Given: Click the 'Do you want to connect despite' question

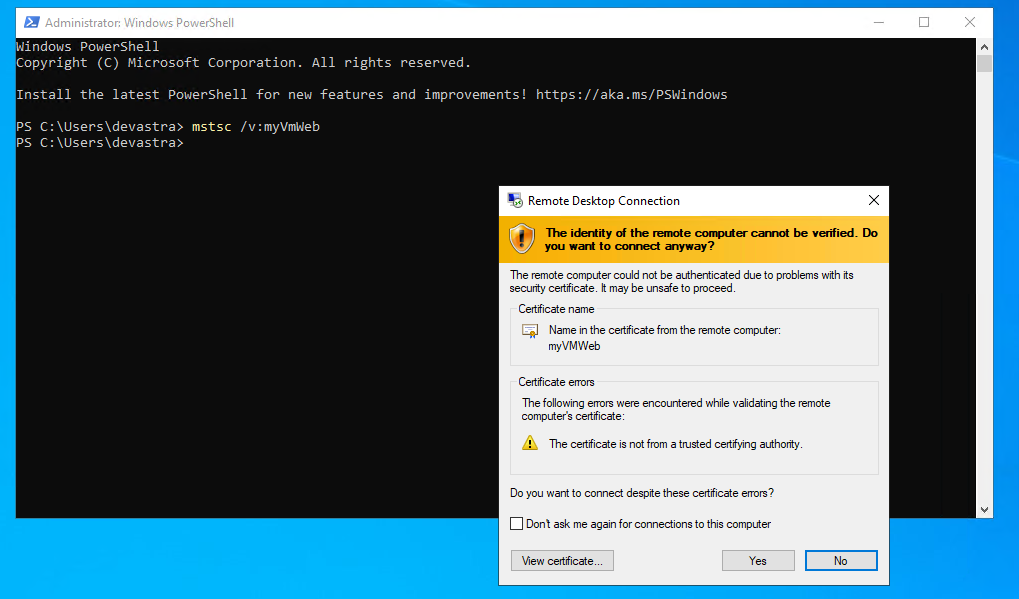Looking at the screenshot, I should pos(642,493).
